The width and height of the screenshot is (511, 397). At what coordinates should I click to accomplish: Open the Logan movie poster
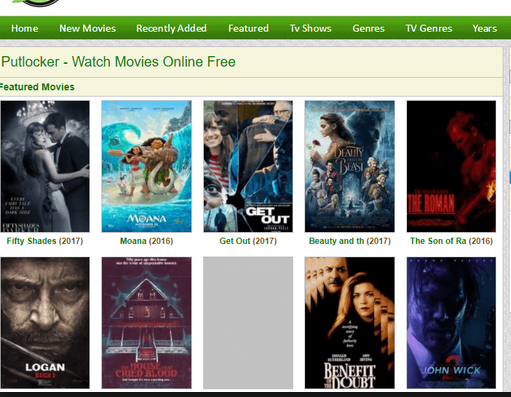coord(45,323)
